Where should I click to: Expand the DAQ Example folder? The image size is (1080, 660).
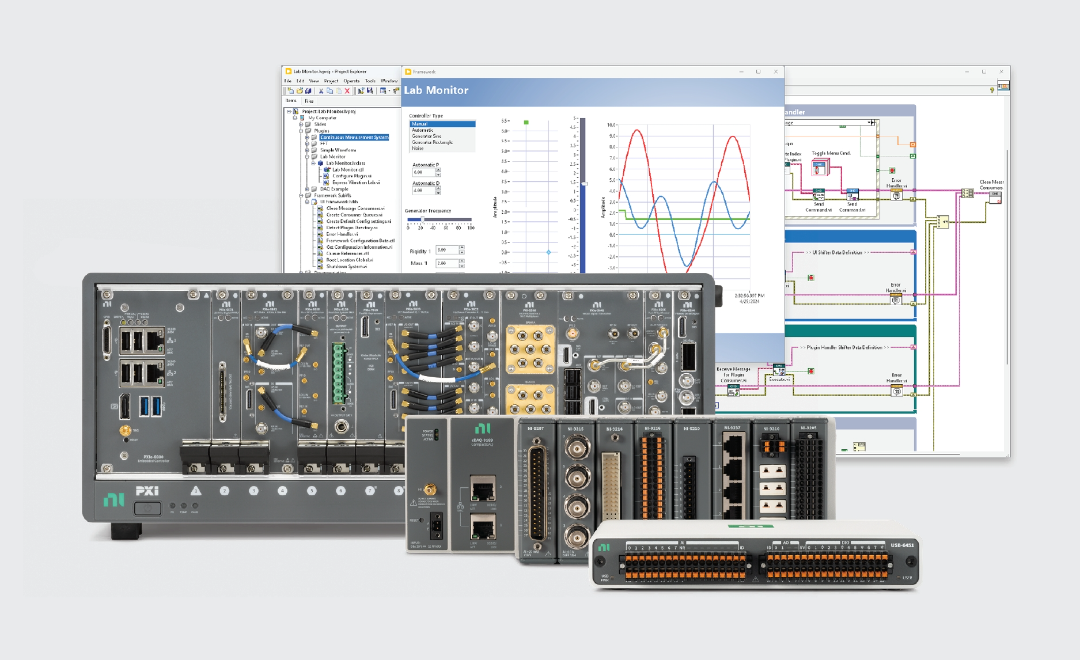307,189
